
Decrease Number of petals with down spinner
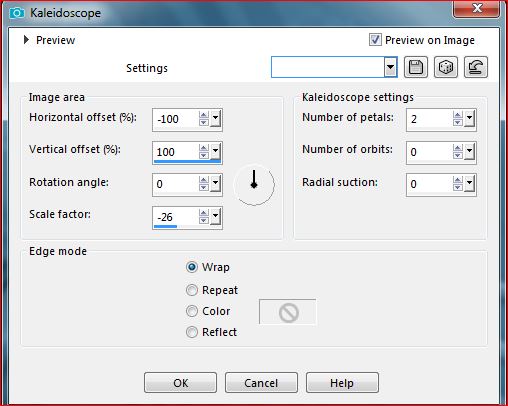[x=458, y=122]
